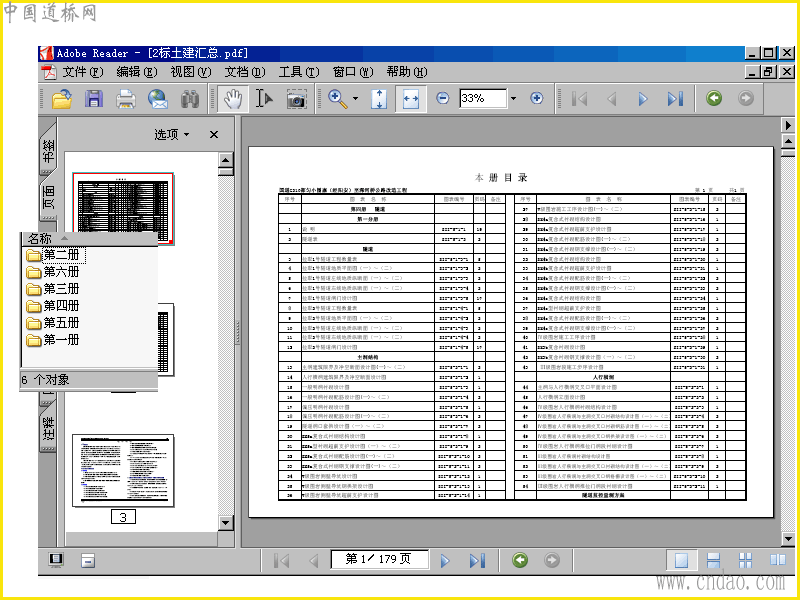Enable Continuous page layout view
The height and width of the screenshot is (600, 800).
tap(713, 561)
